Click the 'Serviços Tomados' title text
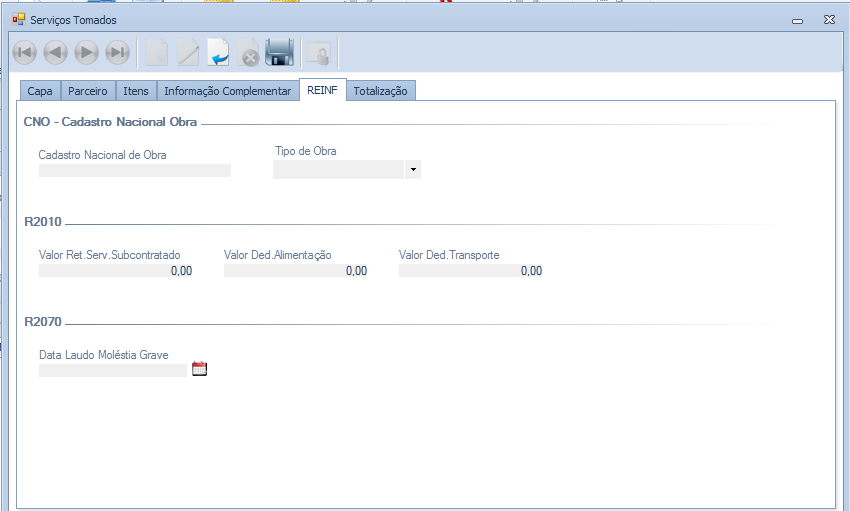 (x=73, y=20)
